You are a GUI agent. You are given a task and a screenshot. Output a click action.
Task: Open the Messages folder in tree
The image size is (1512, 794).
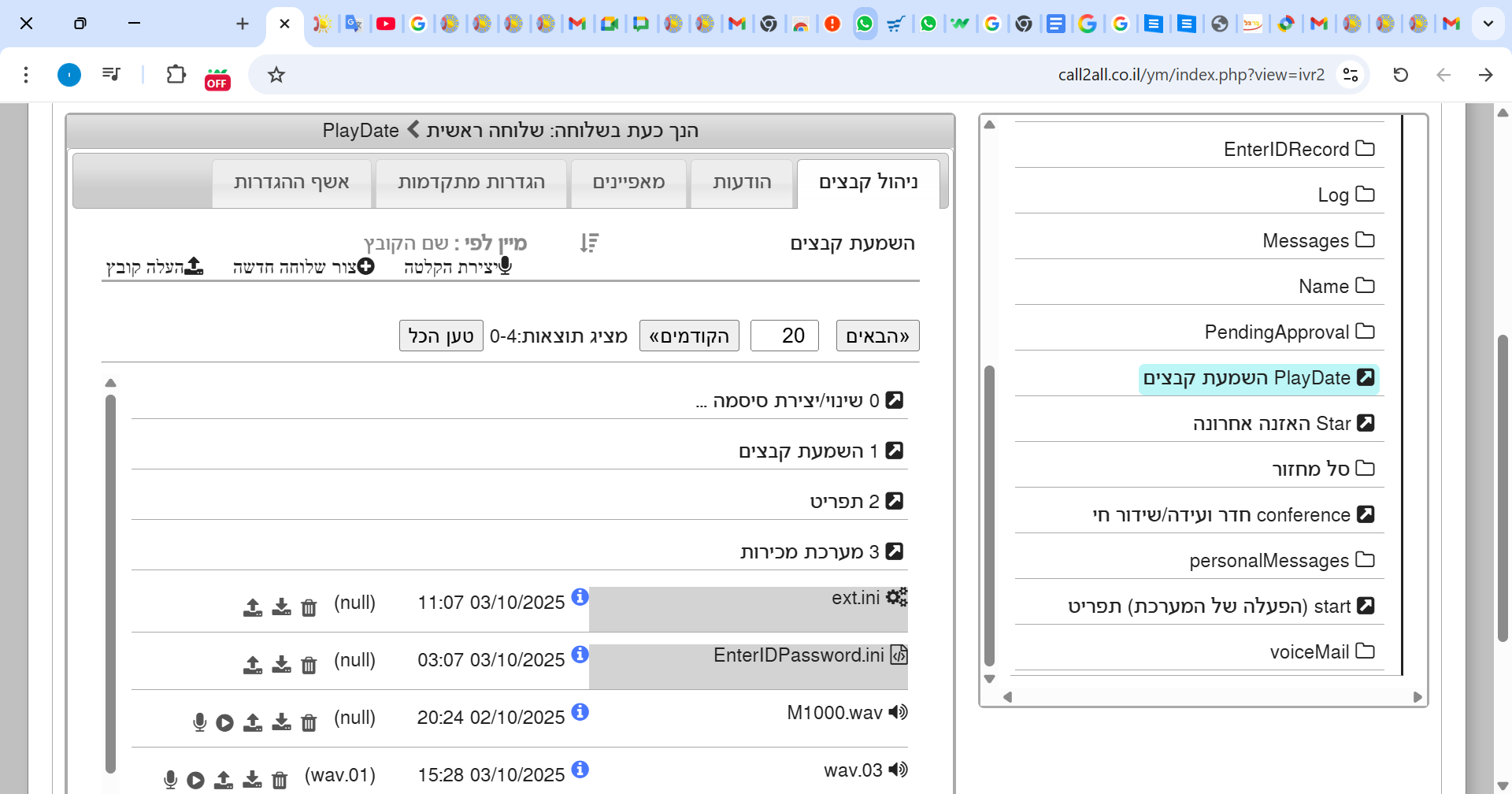pos(1317,240)
